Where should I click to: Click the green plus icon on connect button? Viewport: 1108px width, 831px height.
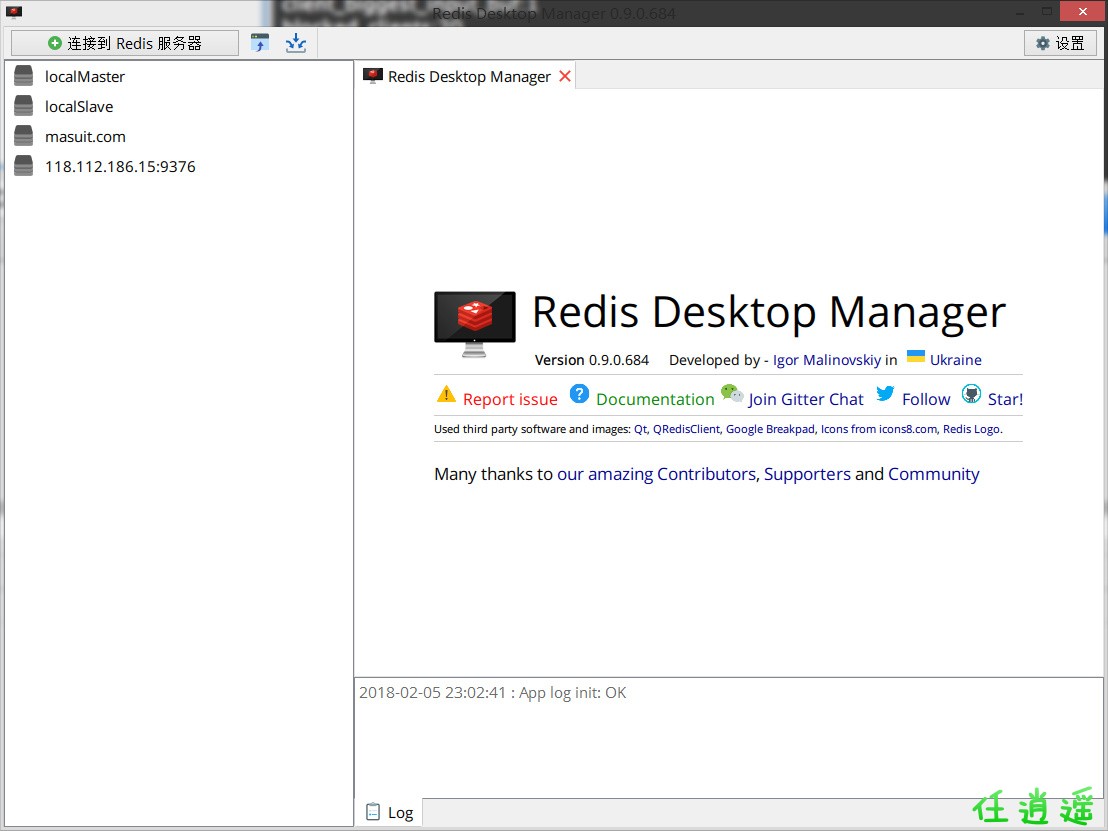point(54,43)
